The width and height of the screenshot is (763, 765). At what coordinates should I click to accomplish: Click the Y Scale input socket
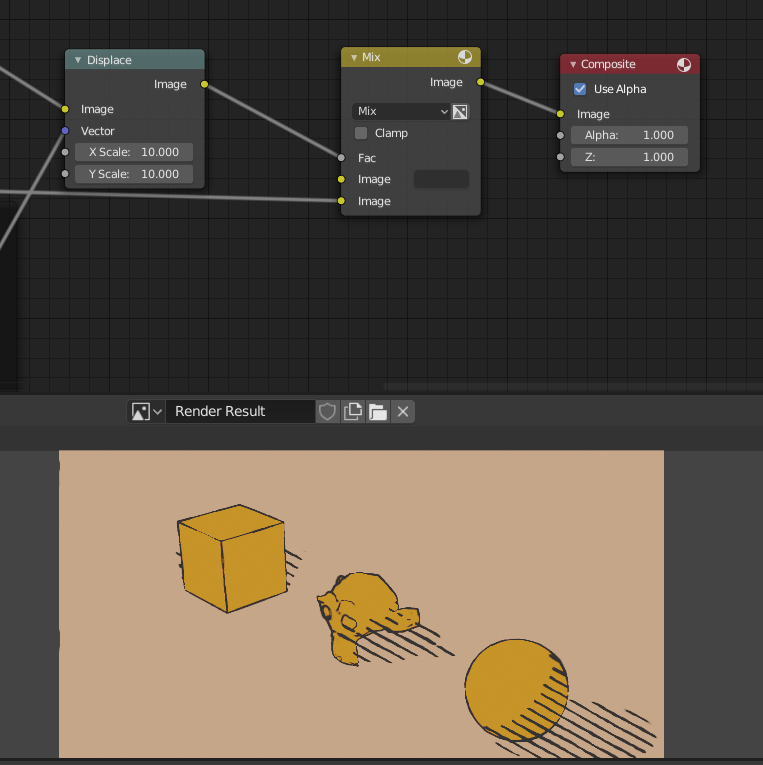[x=65, y=174]
